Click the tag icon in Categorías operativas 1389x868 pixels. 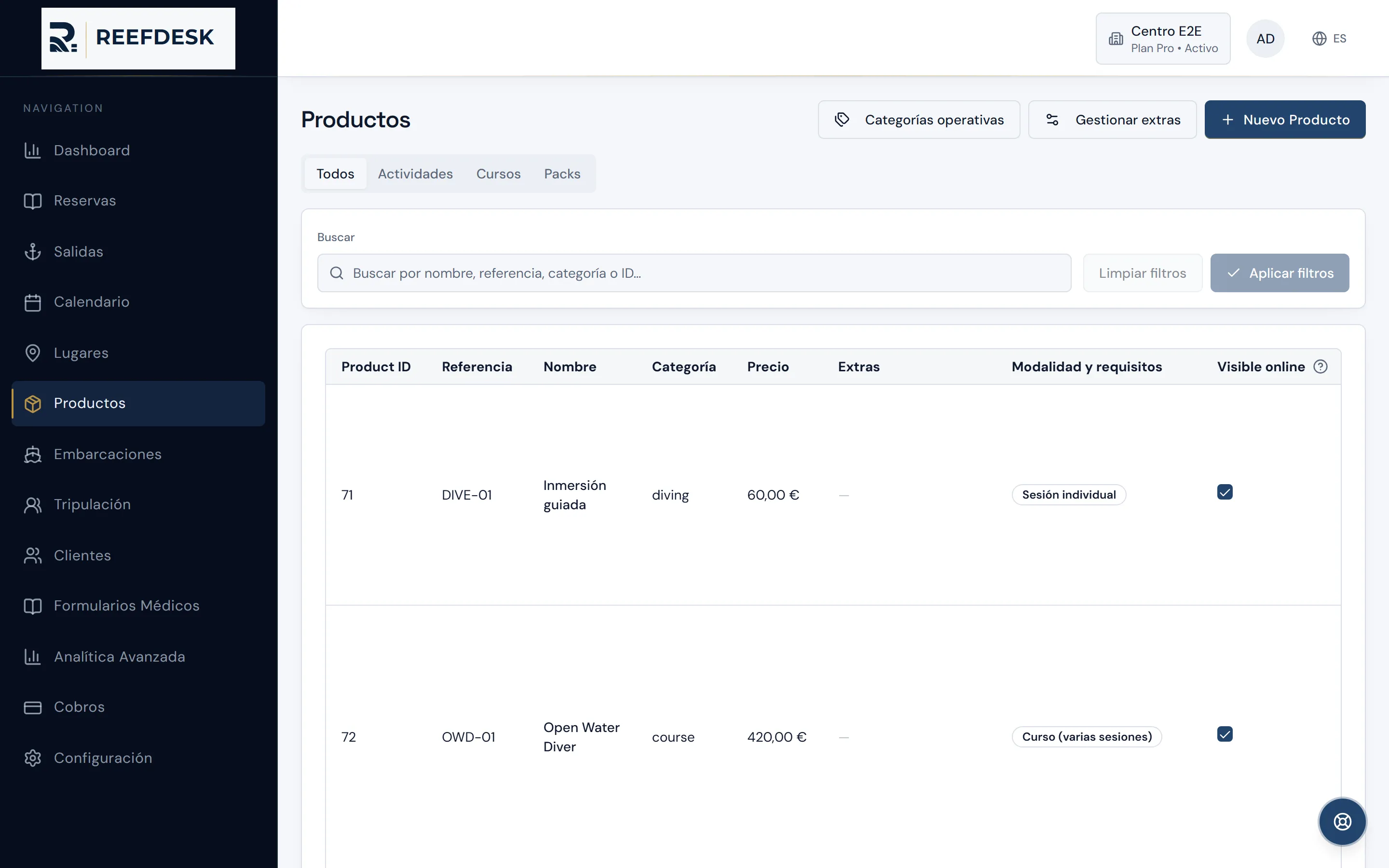tap(842, 120)
